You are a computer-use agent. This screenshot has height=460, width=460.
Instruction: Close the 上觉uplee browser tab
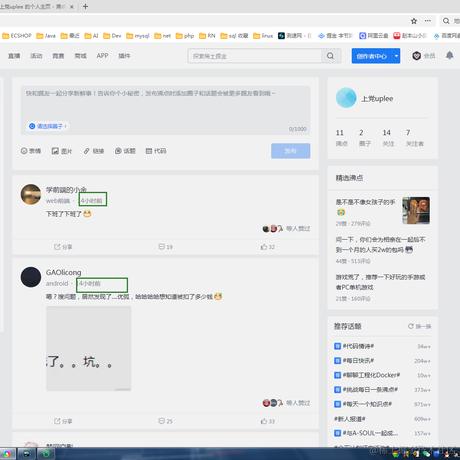tap(72, 7)
